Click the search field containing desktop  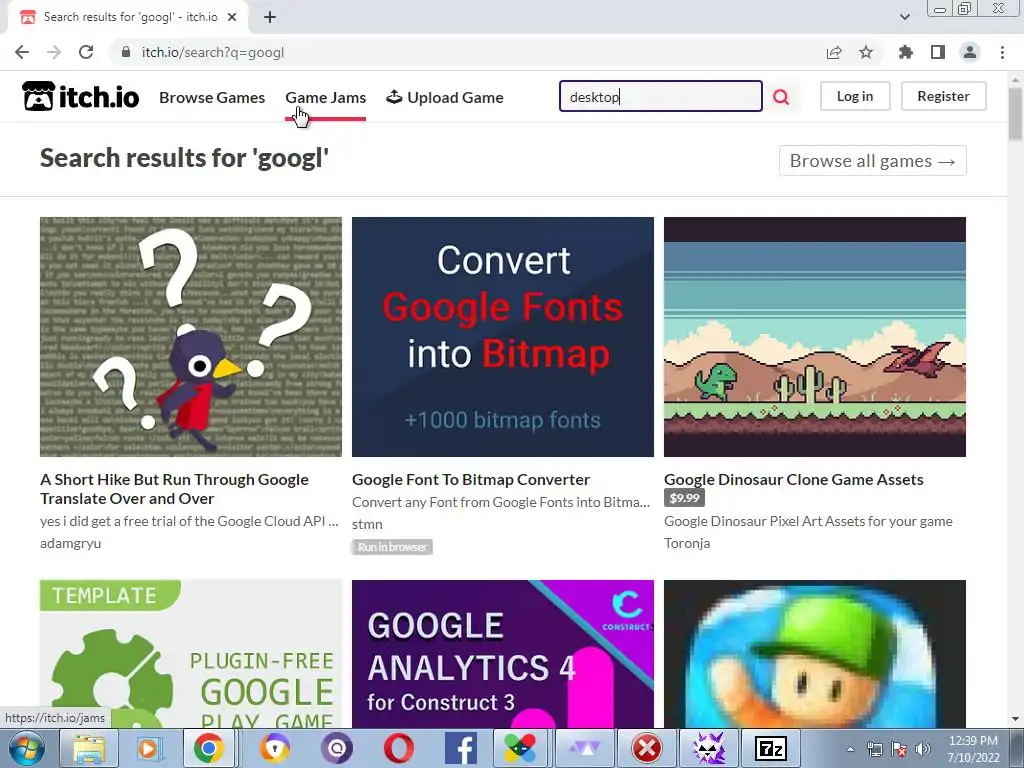click(660, 97)
